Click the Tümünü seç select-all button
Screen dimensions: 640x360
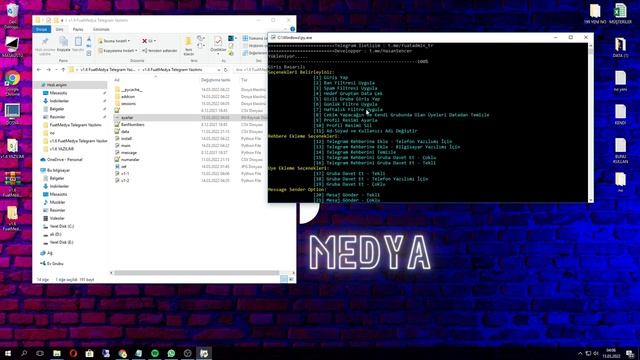[255, 38]
